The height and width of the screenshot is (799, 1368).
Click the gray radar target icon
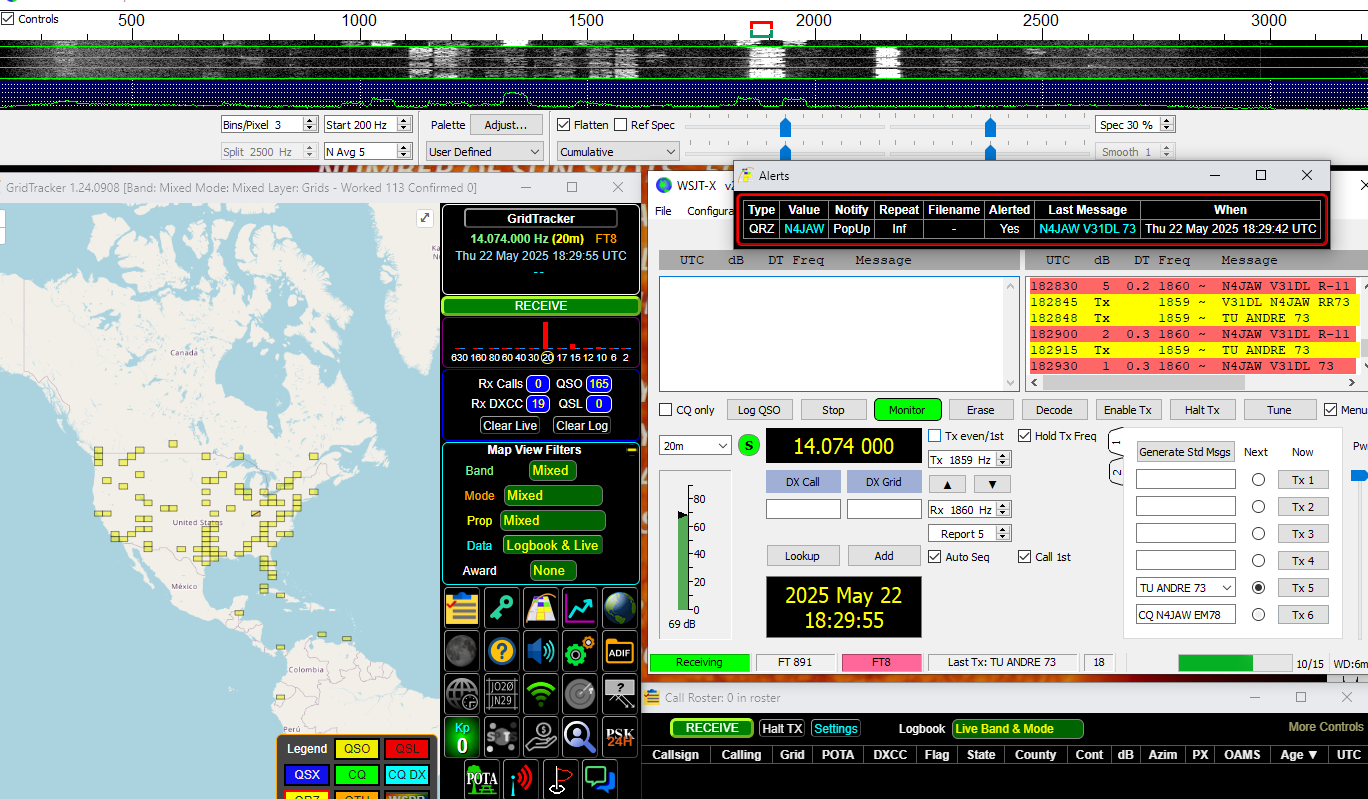(x=580, y=693)
